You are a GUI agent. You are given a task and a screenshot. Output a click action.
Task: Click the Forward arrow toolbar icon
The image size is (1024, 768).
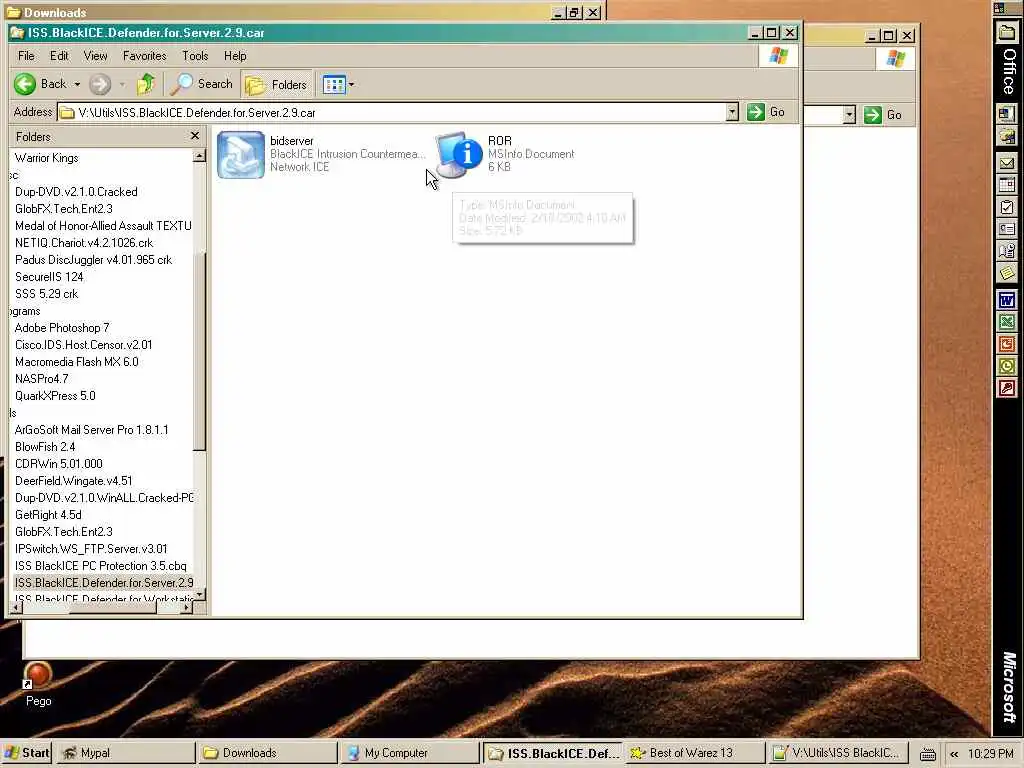[100, 84]
